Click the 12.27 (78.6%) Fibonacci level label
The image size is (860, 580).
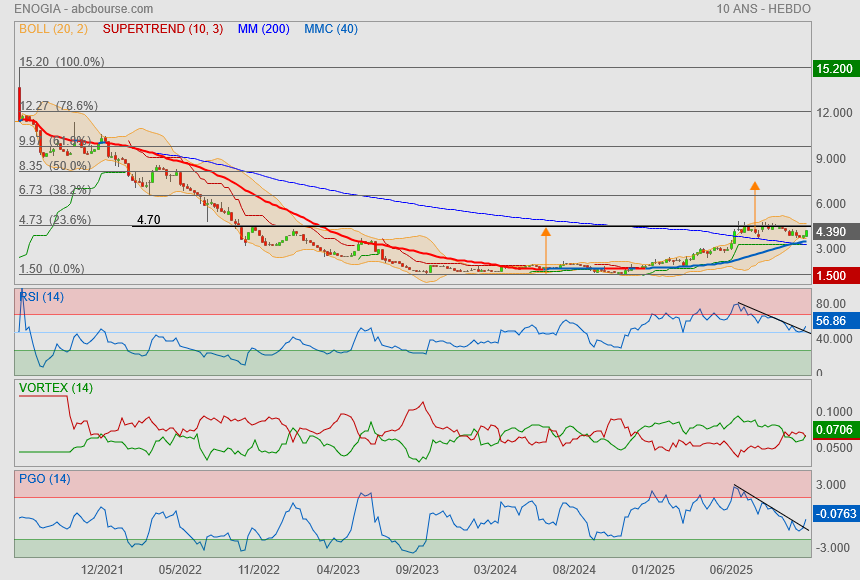pyautogui.click(x=58, y=105)
